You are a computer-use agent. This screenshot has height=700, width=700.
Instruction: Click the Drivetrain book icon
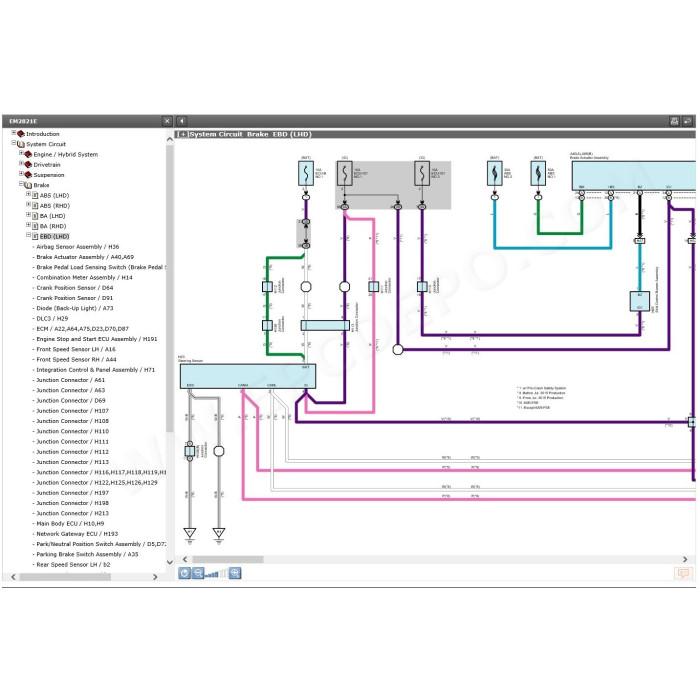(28, 164)
